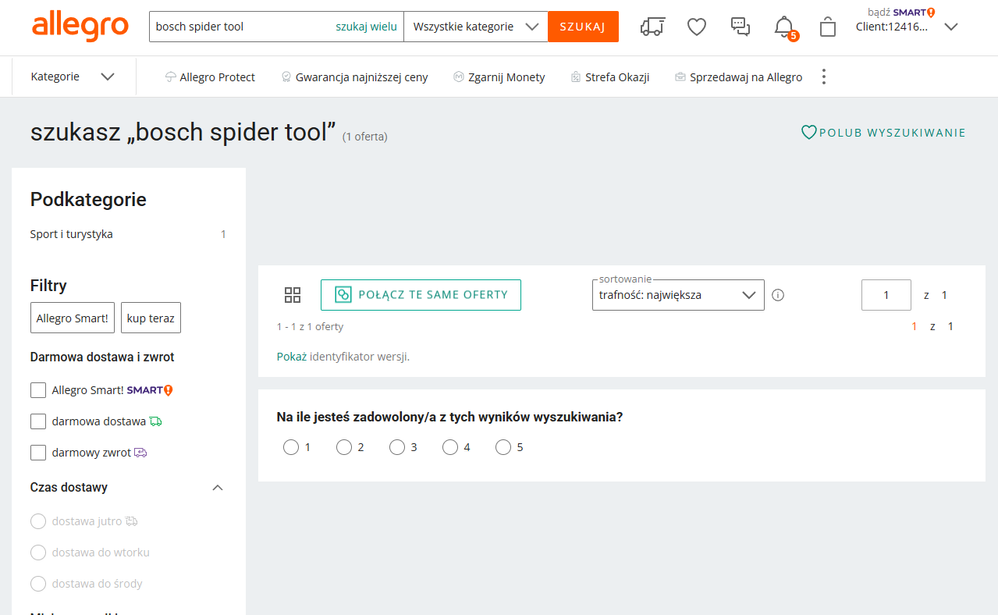The width and height of the screenshot is (998, 615).
Task: Check the darmowa dostawa checkbox
Action: pyautogui.click(x=38, y=421)
